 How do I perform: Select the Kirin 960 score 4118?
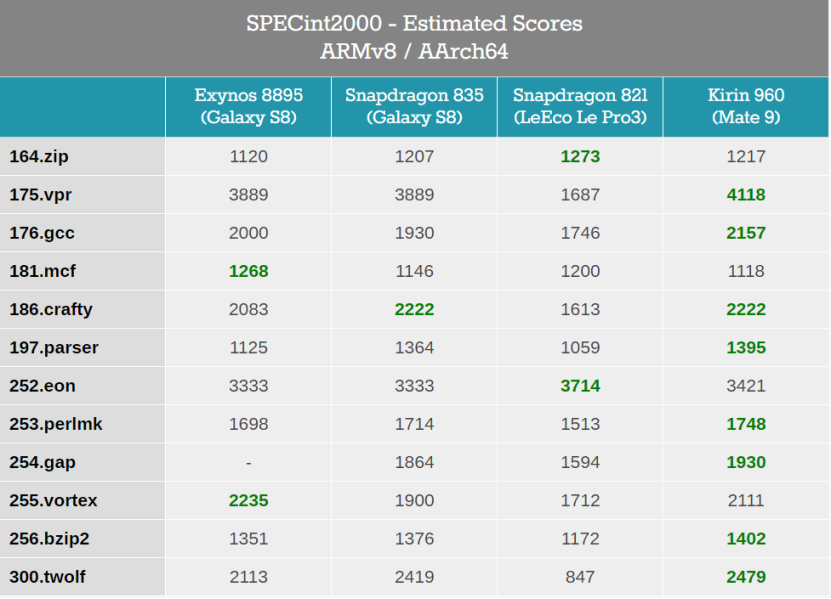coord(746,195)
